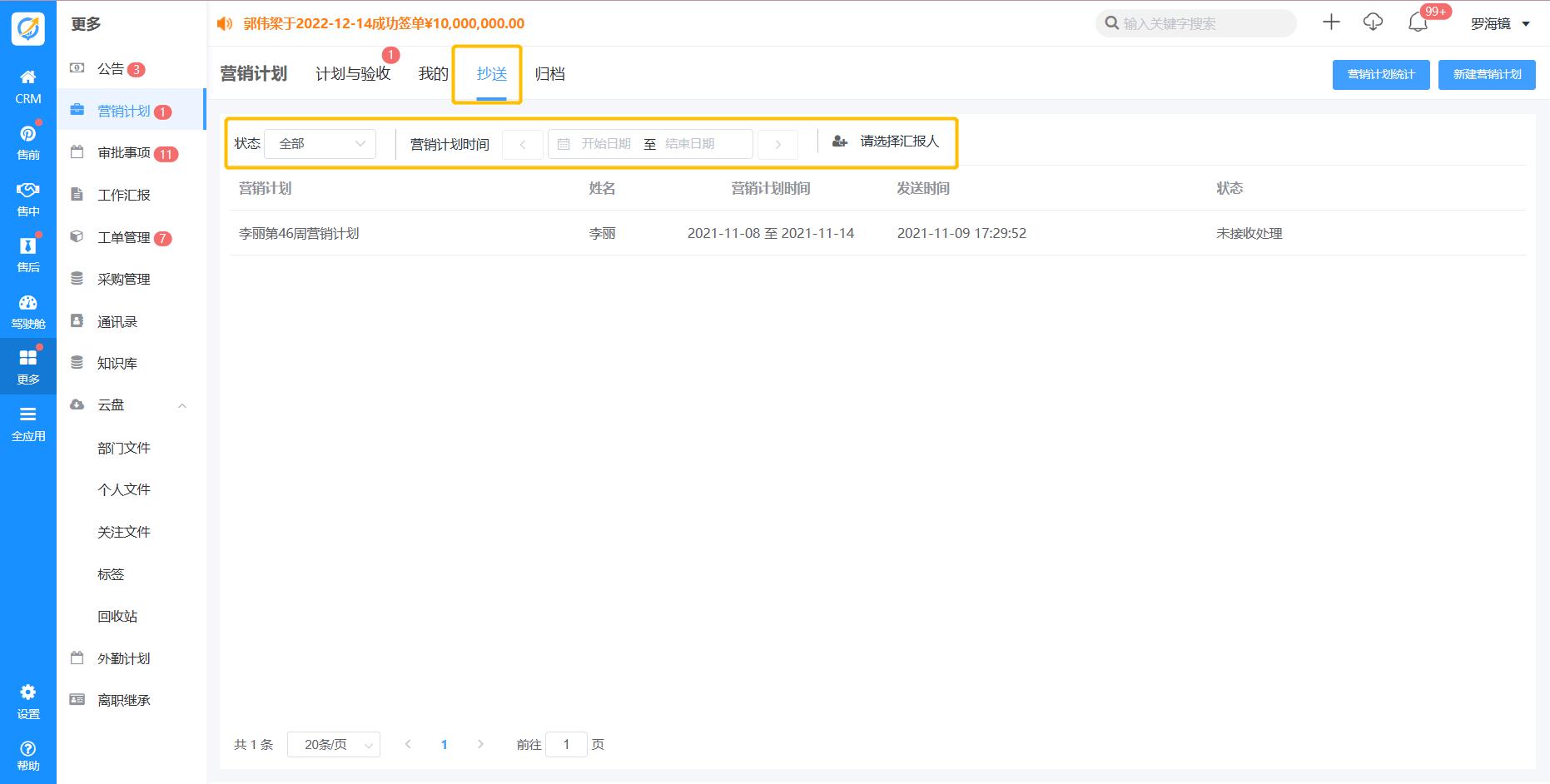This screenshot has width=1550, height=784.
Task: Select the 更多 grid icon
Action: (28, 358)
